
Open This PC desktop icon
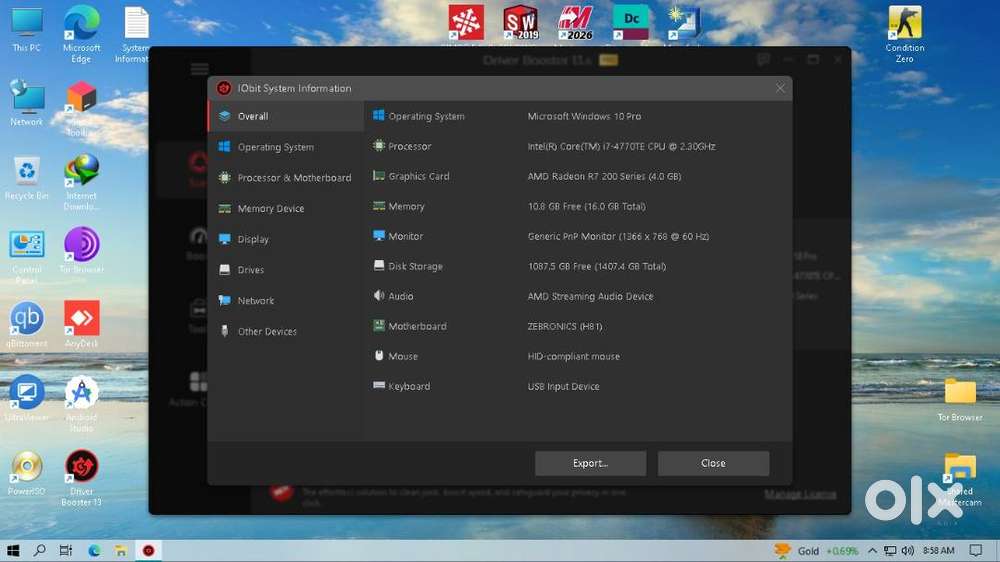(27, 30)
